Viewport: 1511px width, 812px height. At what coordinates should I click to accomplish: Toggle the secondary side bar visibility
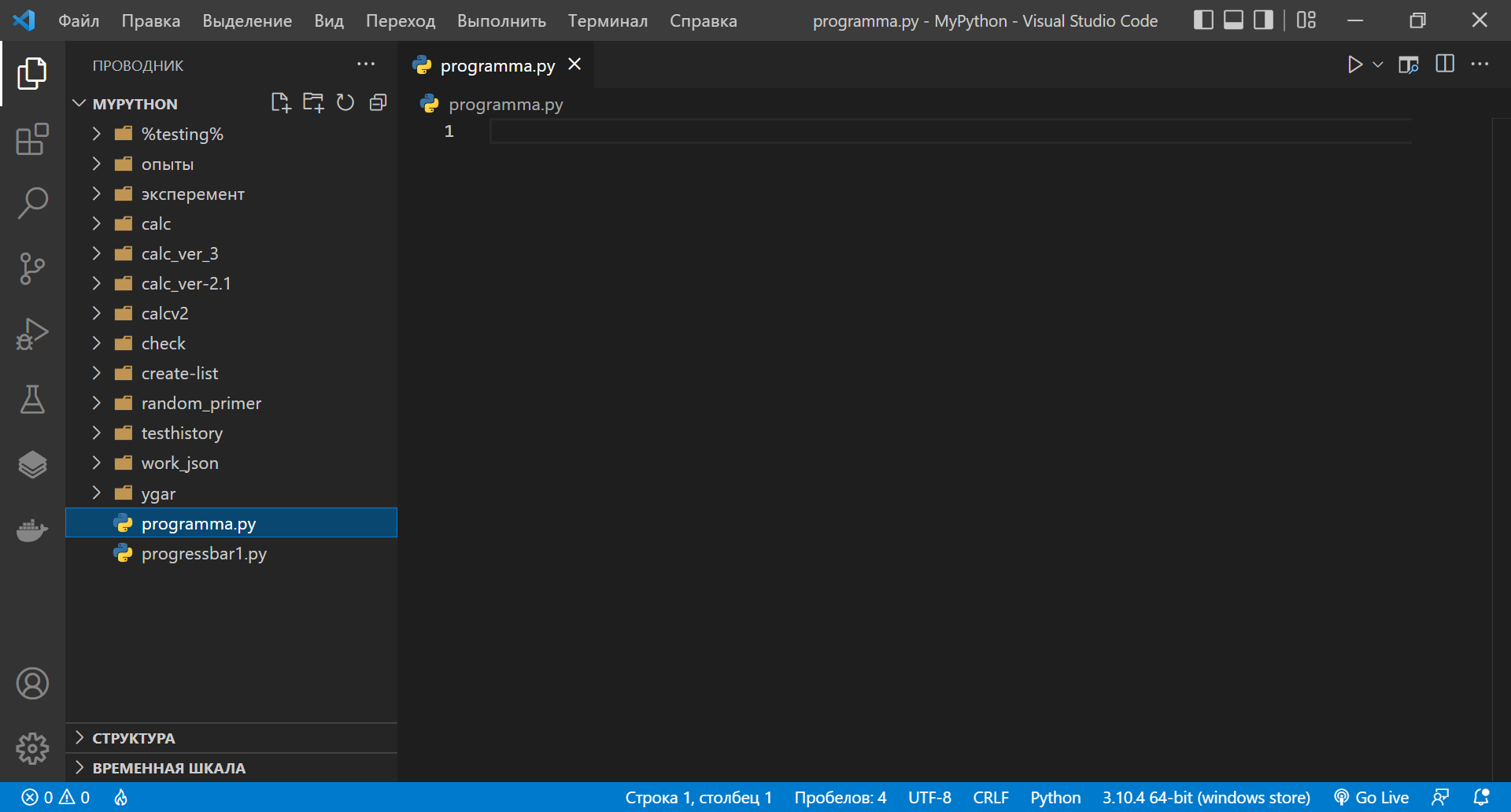coord(1263,20)
